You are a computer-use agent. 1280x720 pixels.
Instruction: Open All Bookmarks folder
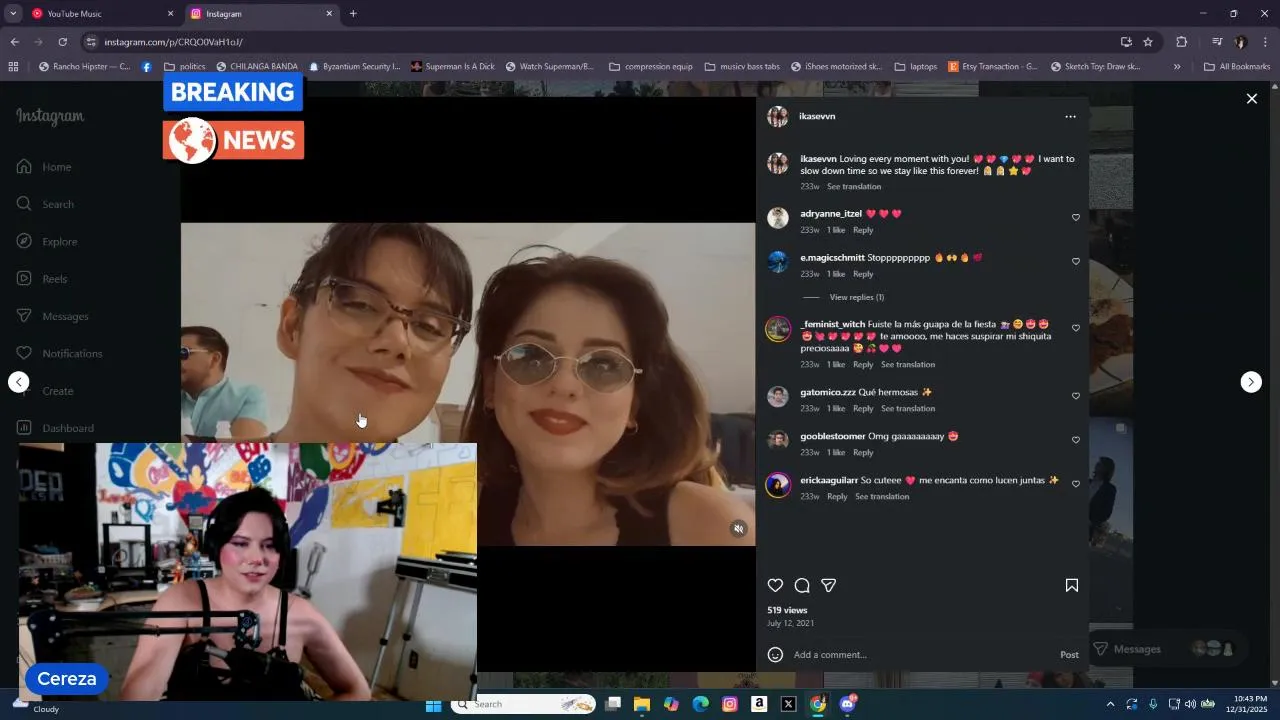[x=1237, y=67]
